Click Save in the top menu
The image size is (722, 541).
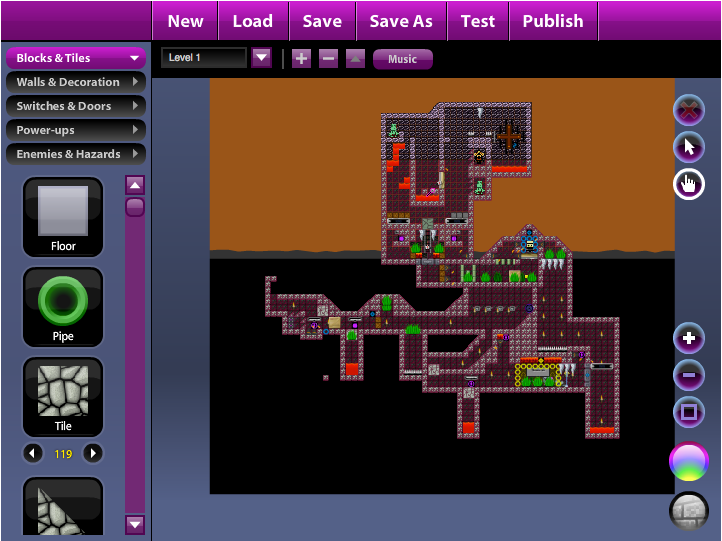[x=322, y=21]
